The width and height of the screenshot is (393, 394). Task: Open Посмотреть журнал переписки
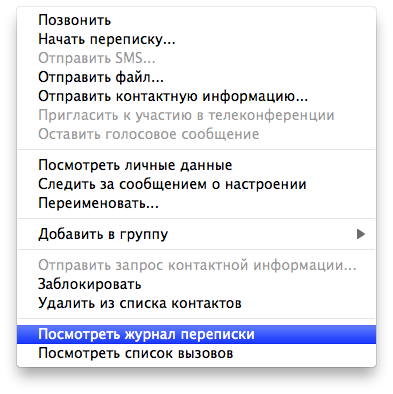click(x=196, y=334)
